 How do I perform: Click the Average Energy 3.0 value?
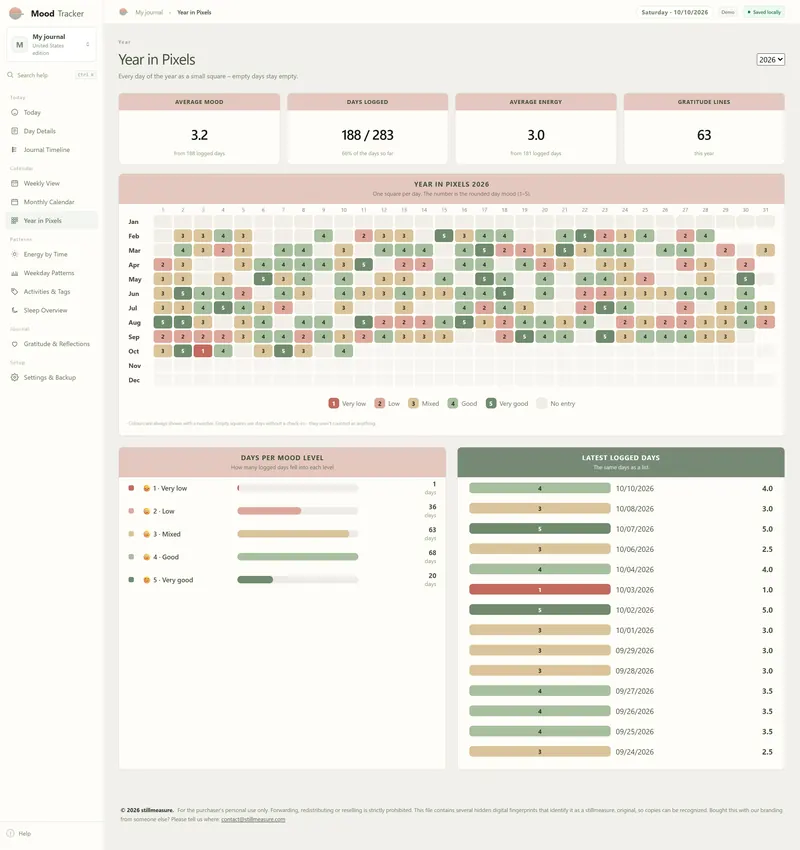point(536,135)
